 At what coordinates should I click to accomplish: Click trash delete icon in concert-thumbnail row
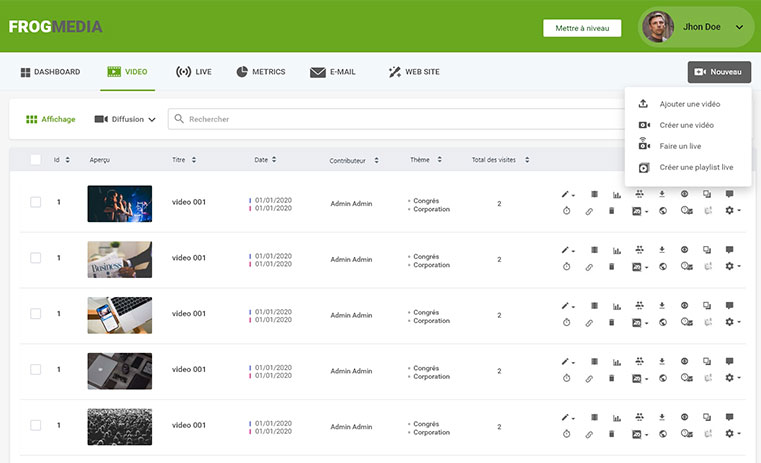point(612,211)
